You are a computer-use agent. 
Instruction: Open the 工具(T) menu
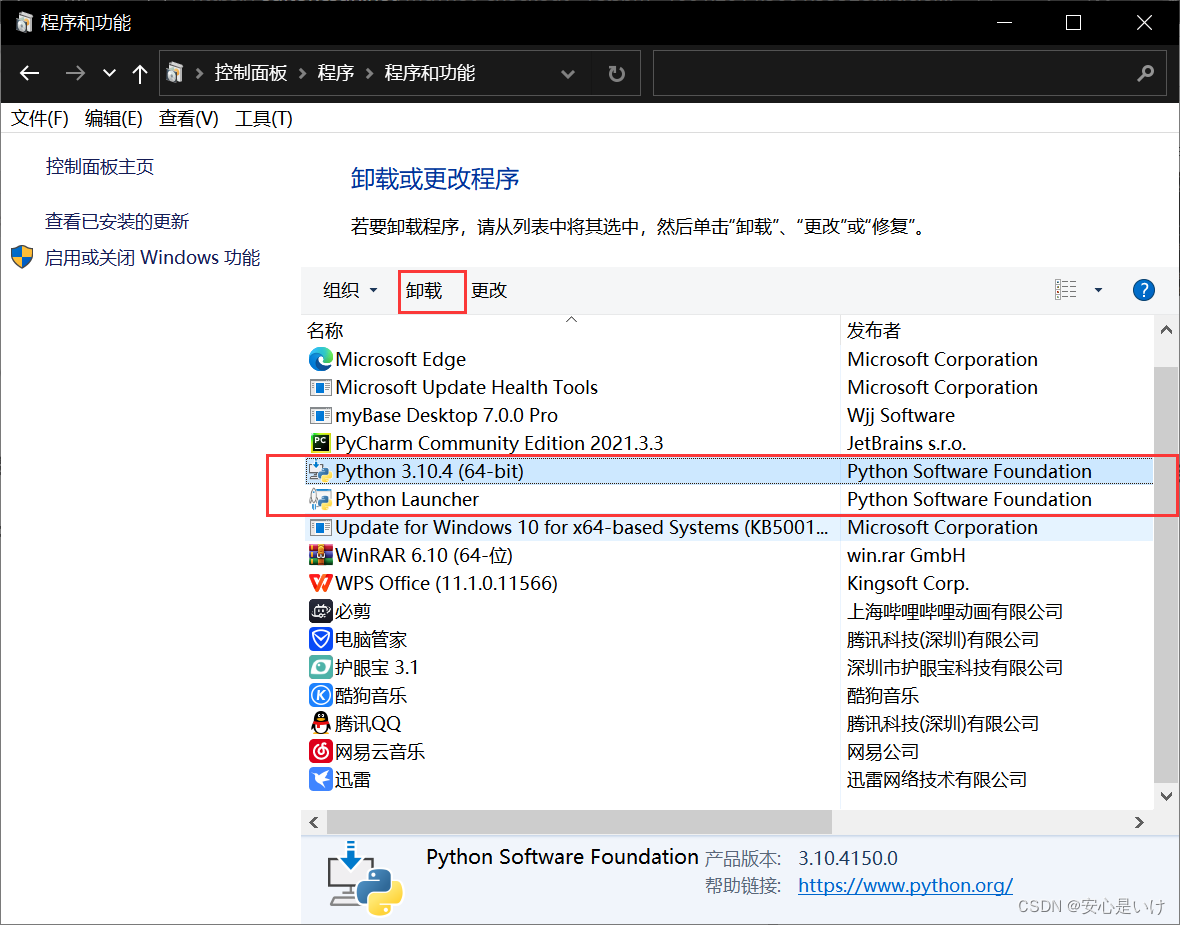(263, 119)
